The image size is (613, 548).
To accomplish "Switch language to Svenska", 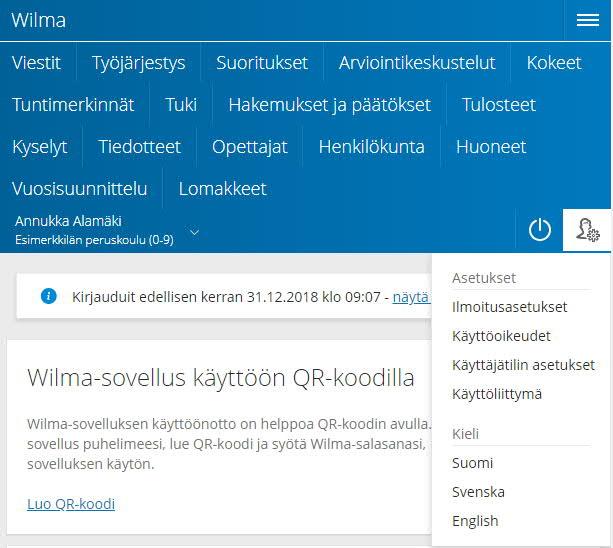I will [x=478, y=492].
